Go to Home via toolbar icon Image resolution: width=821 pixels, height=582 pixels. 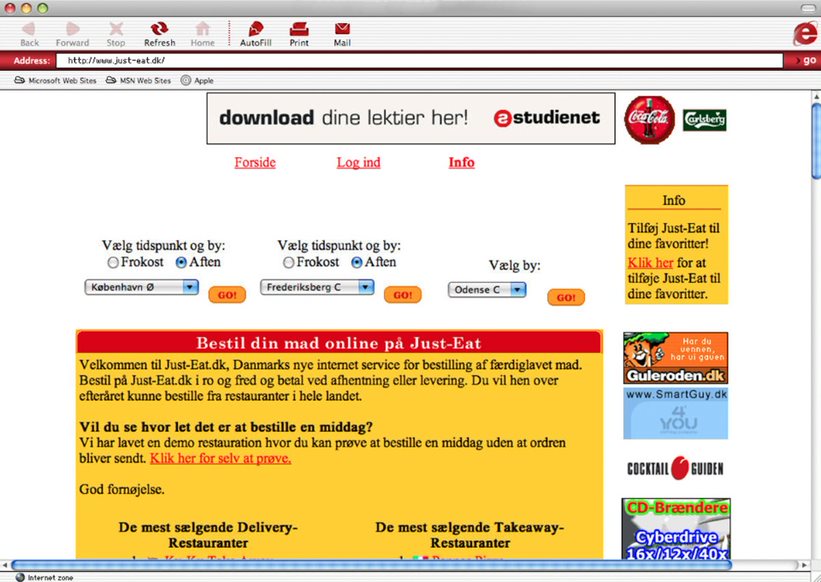point(202,29)
